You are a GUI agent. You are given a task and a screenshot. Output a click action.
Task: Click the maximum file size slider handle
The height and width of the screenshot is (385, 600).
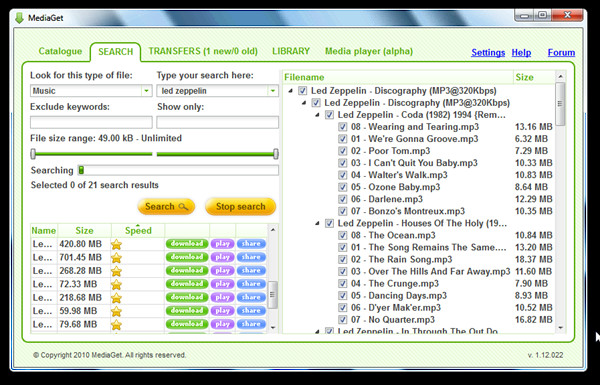pos(276,154)
